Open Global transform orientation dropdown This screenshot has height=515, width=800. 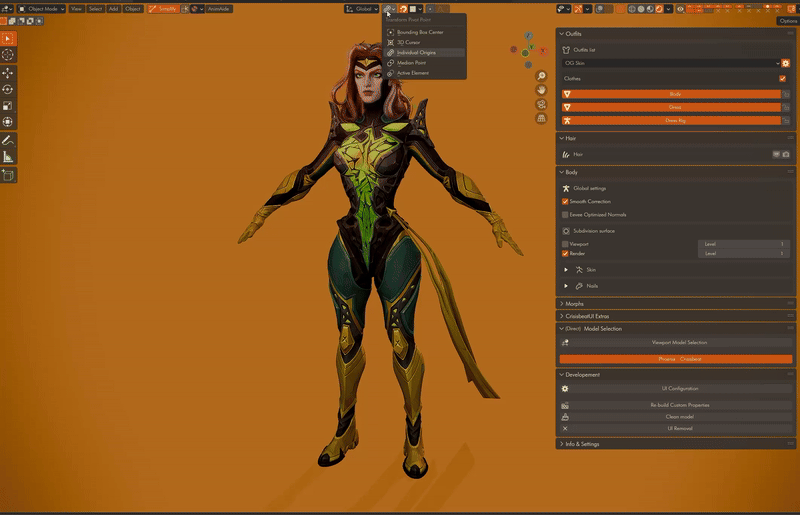361,9
